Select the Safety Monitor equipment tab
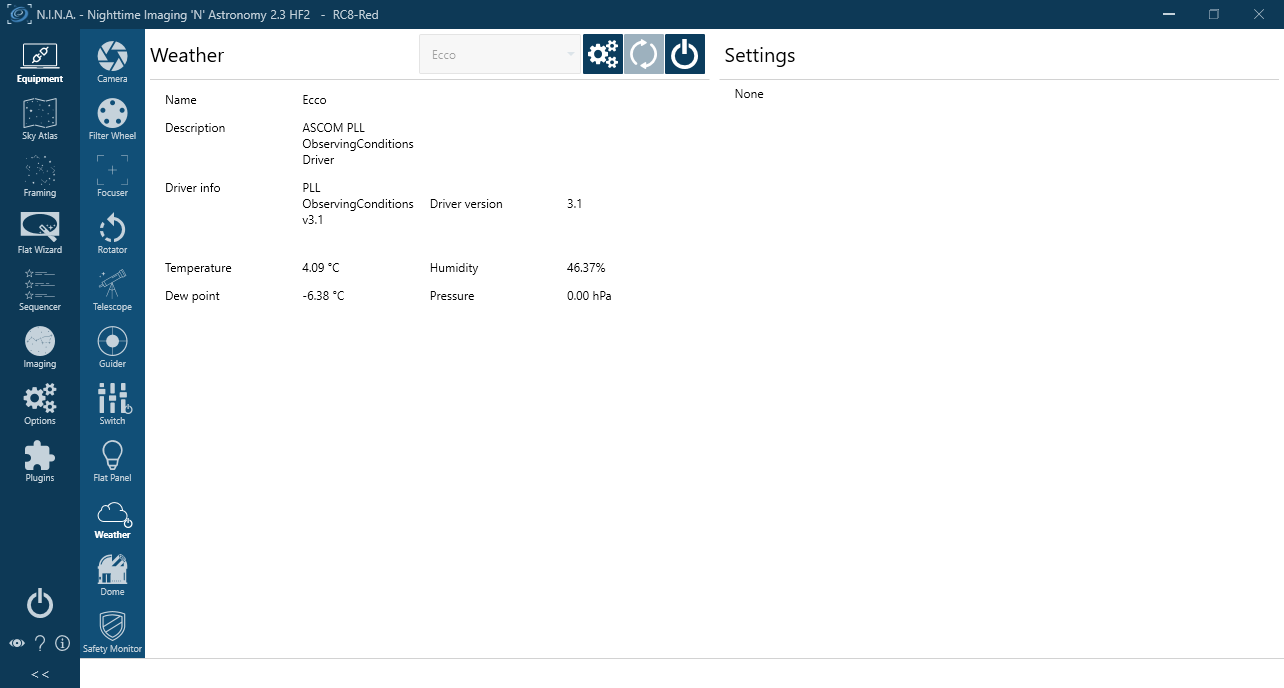This screenshot has height=688, width=1284. pos(112,633)
